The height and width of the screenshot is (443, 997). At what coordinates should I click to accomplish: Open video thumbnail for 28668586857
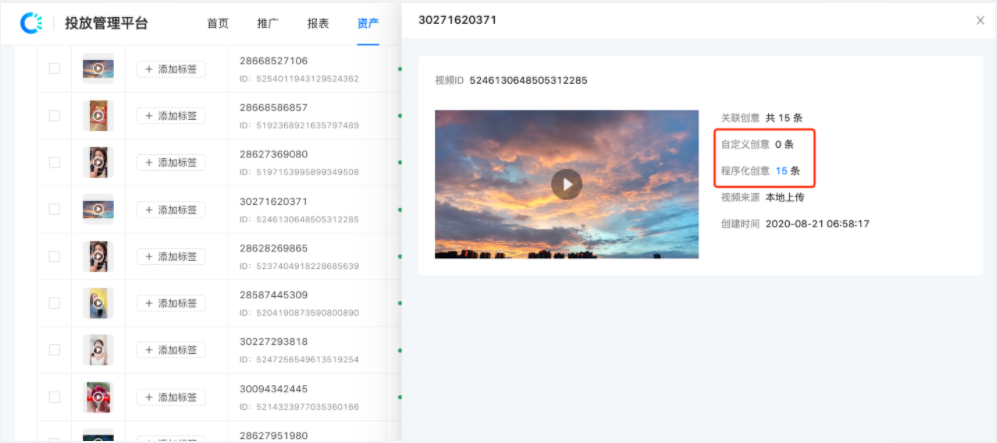98,116
